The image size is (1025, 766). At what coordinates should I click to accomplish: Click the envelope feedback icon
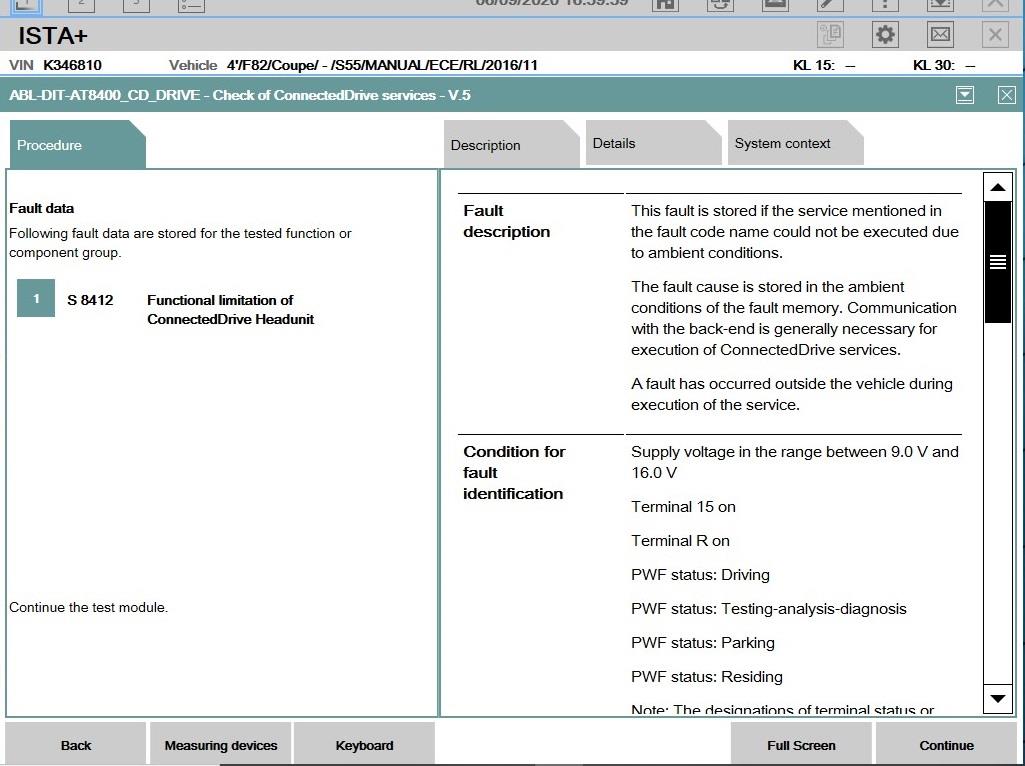pyautogui.click(x=940, y=35)
